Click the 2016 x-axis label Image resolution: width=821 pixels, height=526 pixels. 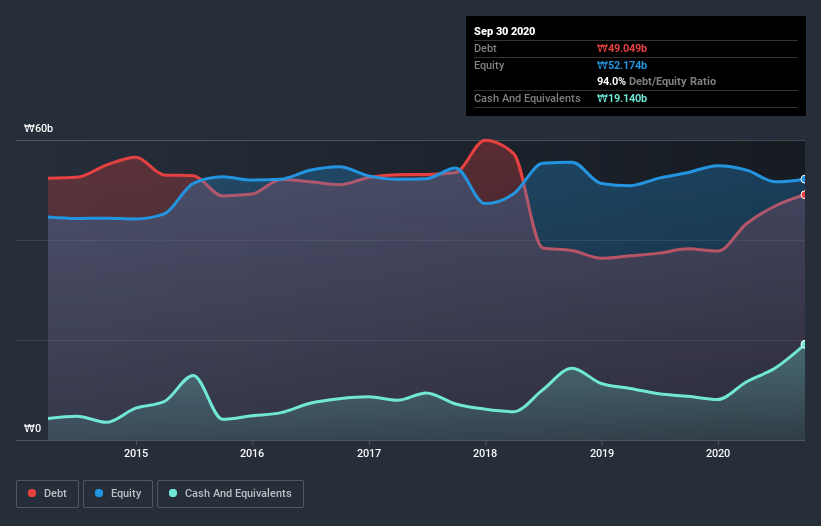click(252, 453)
